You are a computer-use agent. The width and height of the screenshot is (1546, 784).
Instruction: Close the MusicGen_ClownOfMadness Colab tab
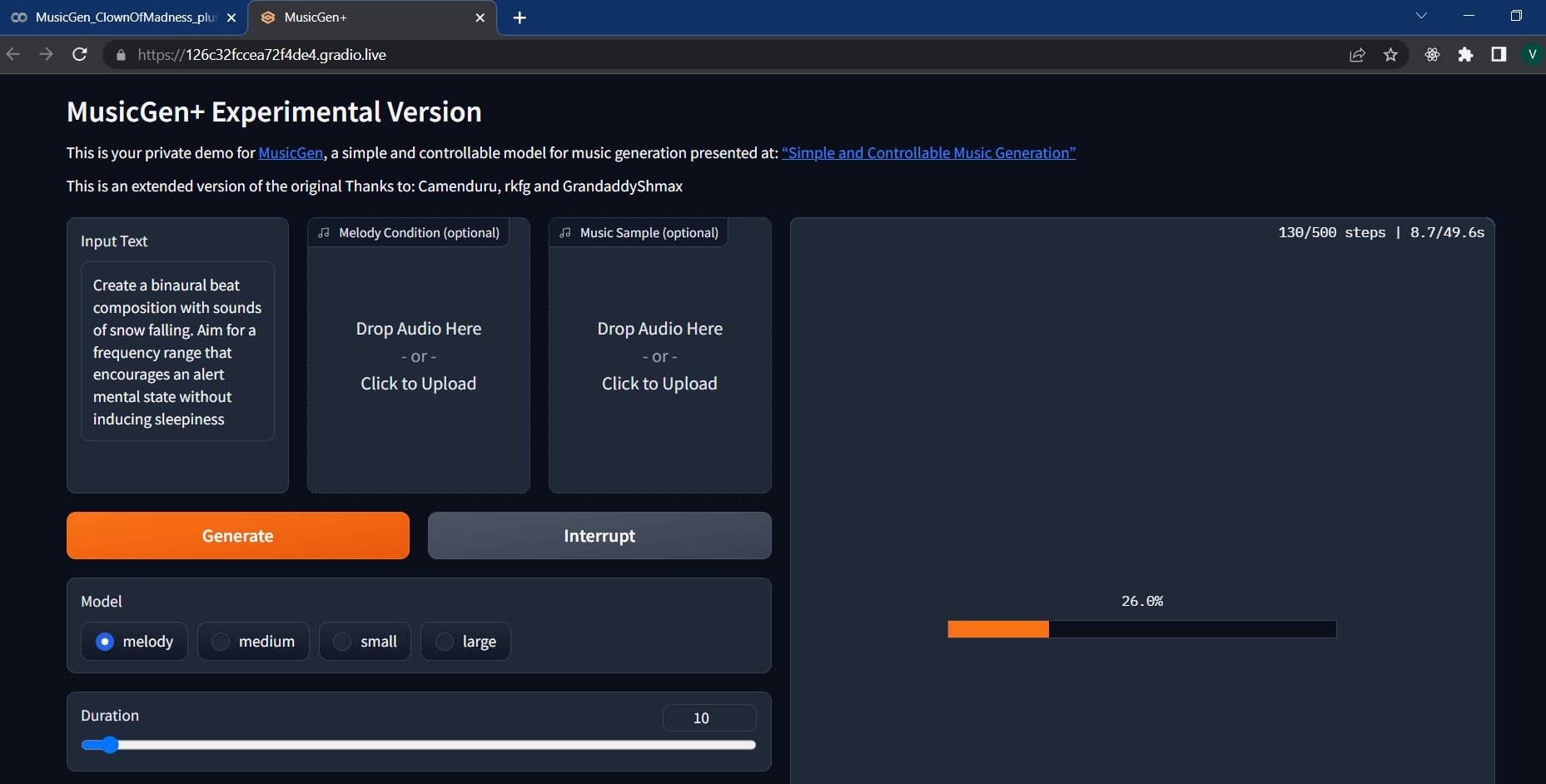[x=231, y=17]
